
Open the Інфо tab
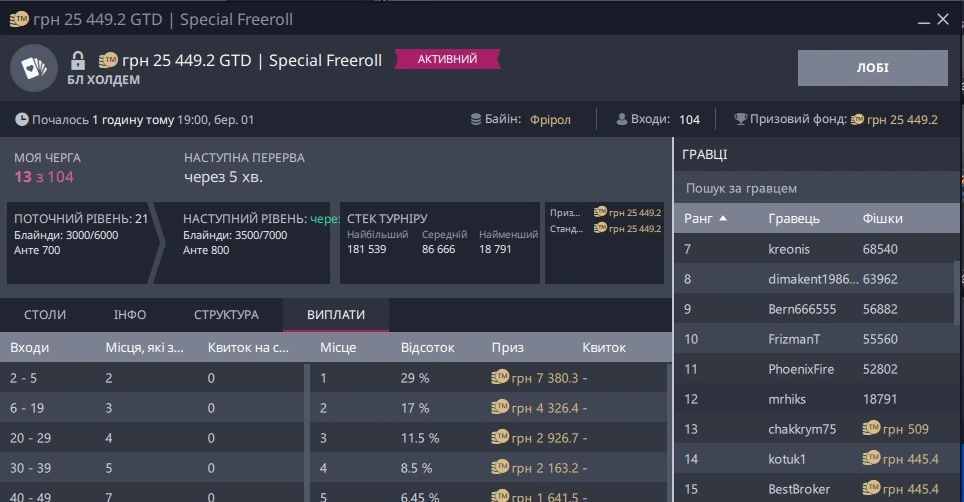[130, 314]
